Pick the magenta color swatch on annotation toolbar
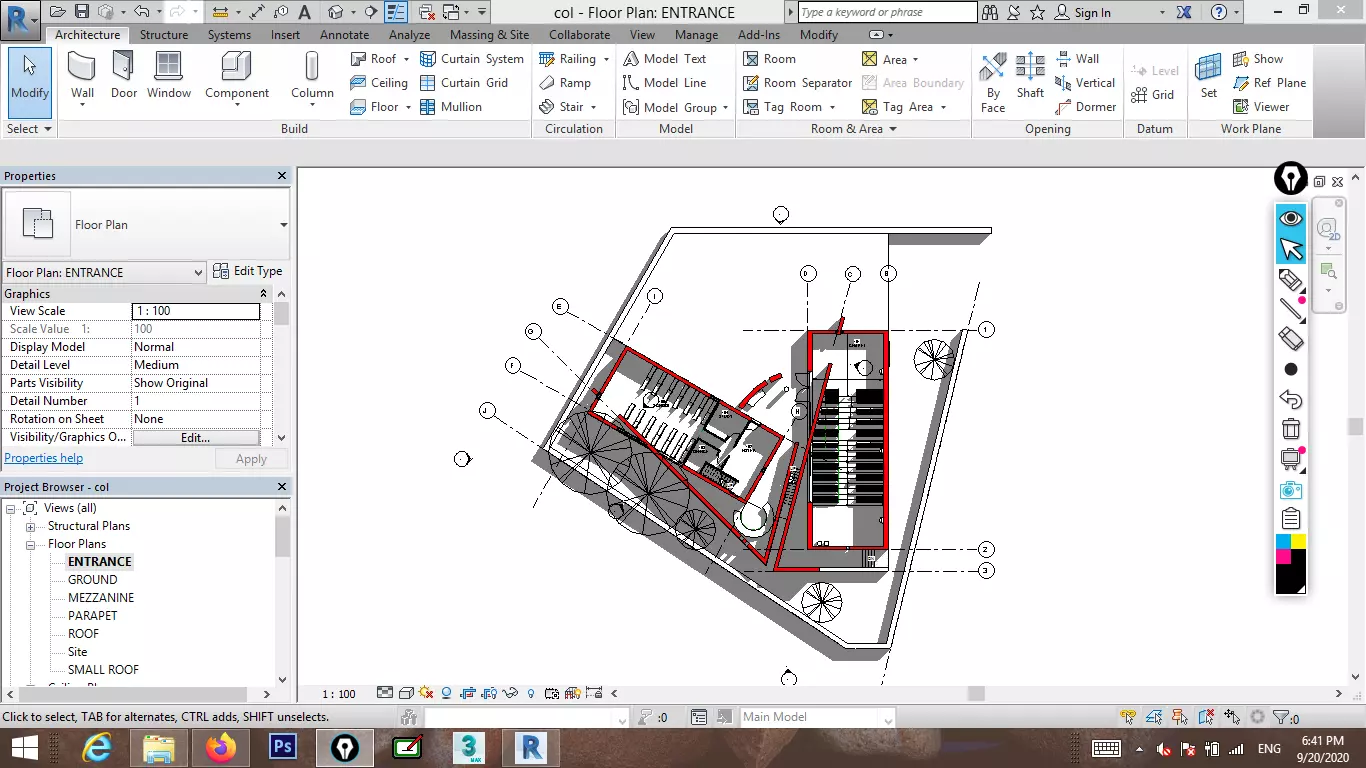The image size is (1366, 768). tap(1283, 557)
